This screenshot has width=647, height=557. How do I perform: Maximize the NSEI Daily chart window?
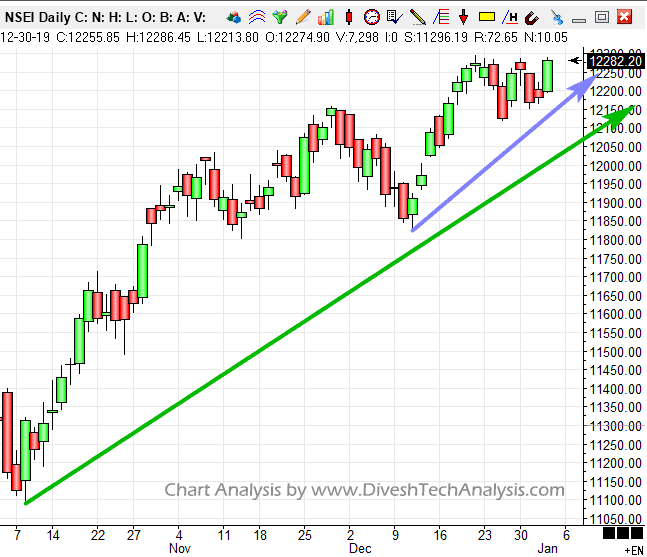[601, 16]
